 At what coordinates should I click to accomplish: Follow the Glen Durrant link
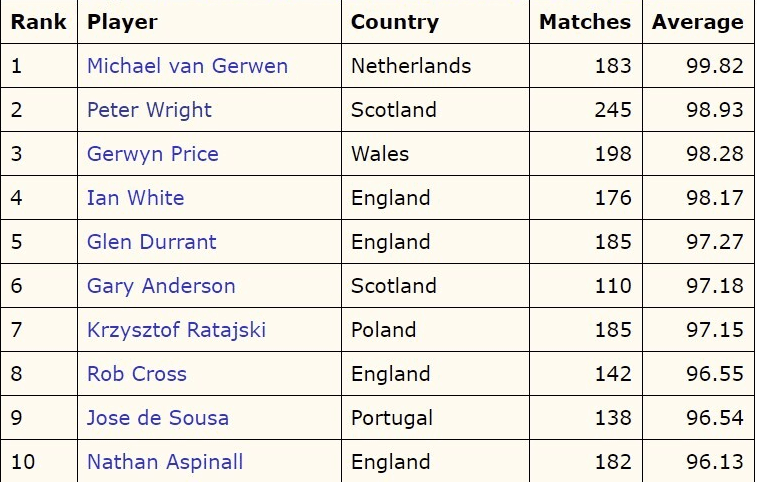click(151, 242)
